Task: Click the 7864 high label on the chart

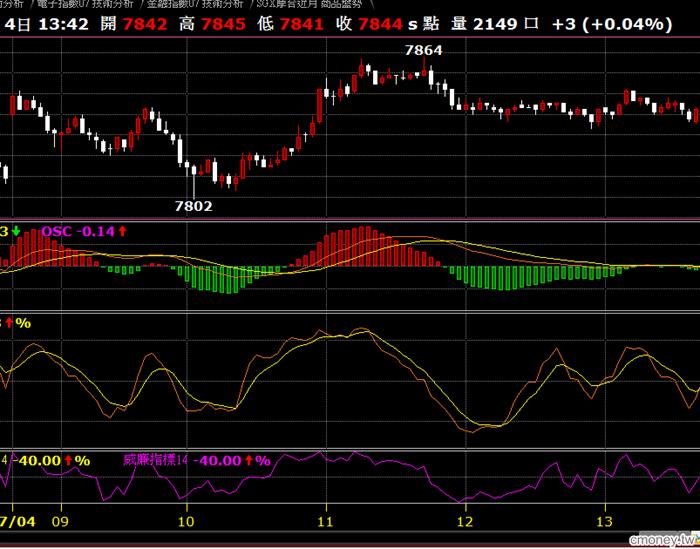Action: (x=423, y=50)
